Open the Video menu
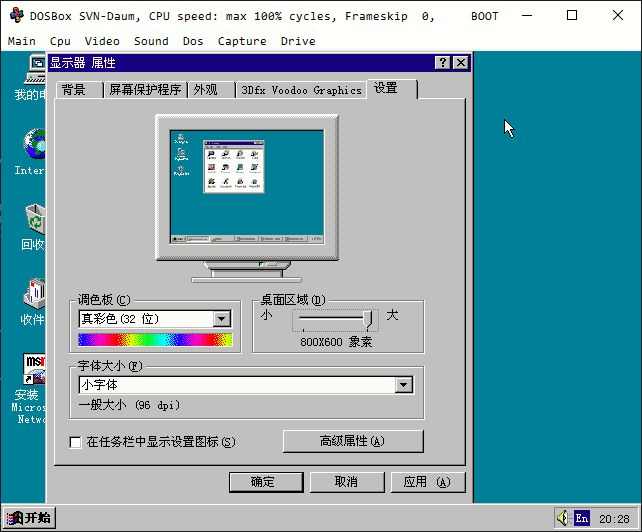This screenshot has width=642, height=532. 102,41
